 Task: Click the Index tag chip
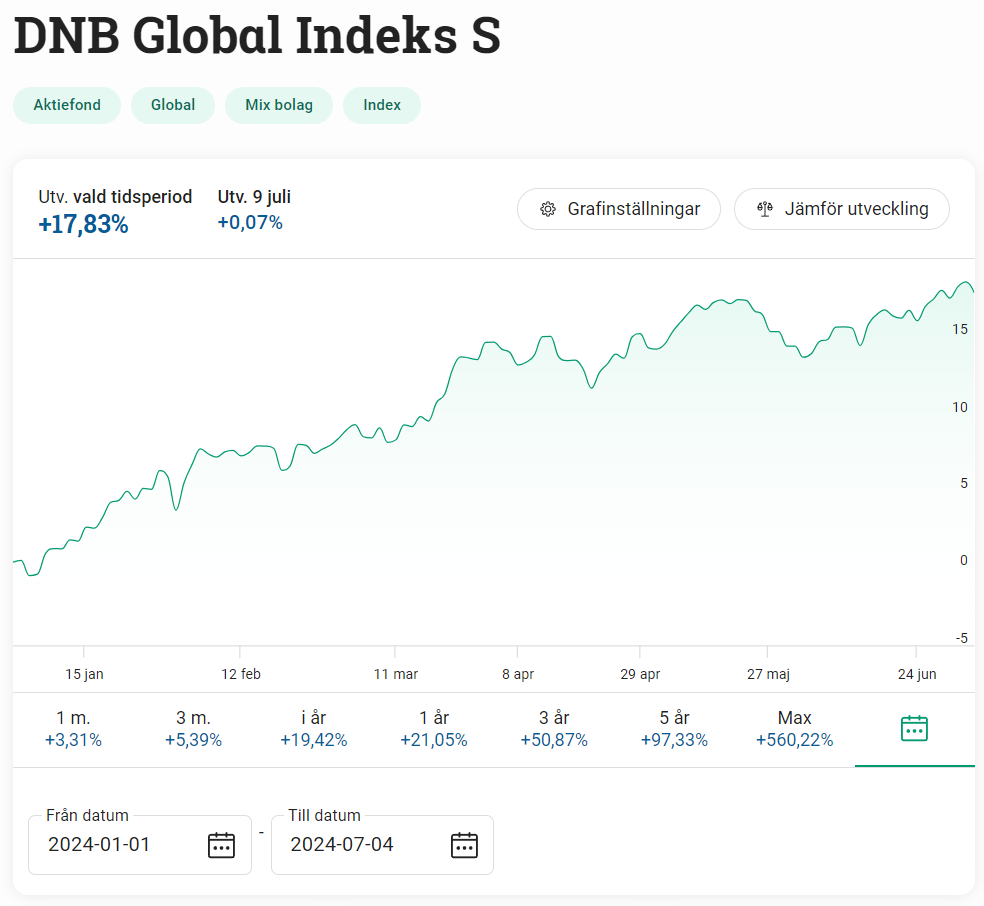tap(382, 105)
